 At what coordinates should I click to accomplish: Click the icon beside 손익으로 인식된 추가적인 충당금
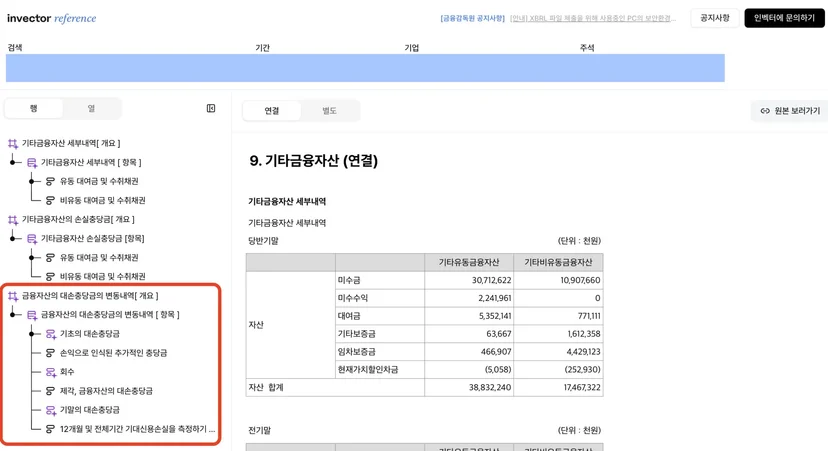[x=50, y=353]
